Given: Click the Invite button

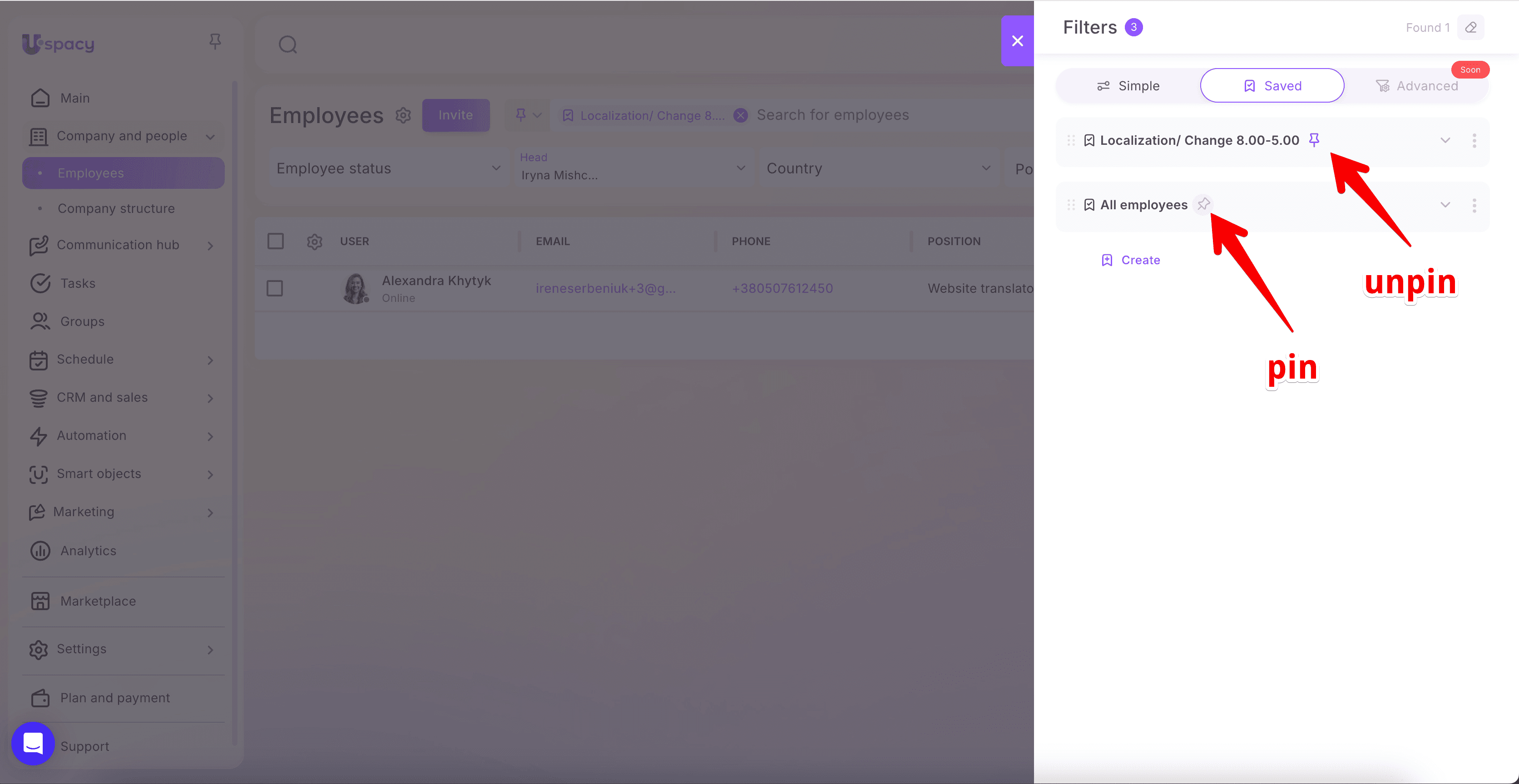Looking at the screenshot, I should (x=456, y=115).
